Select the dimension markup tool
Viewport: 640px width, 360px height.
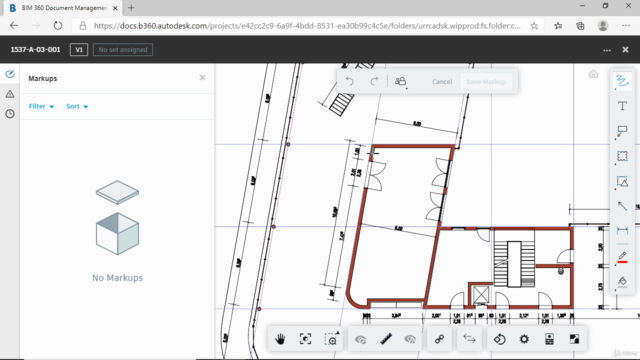[x=622, y=231]
